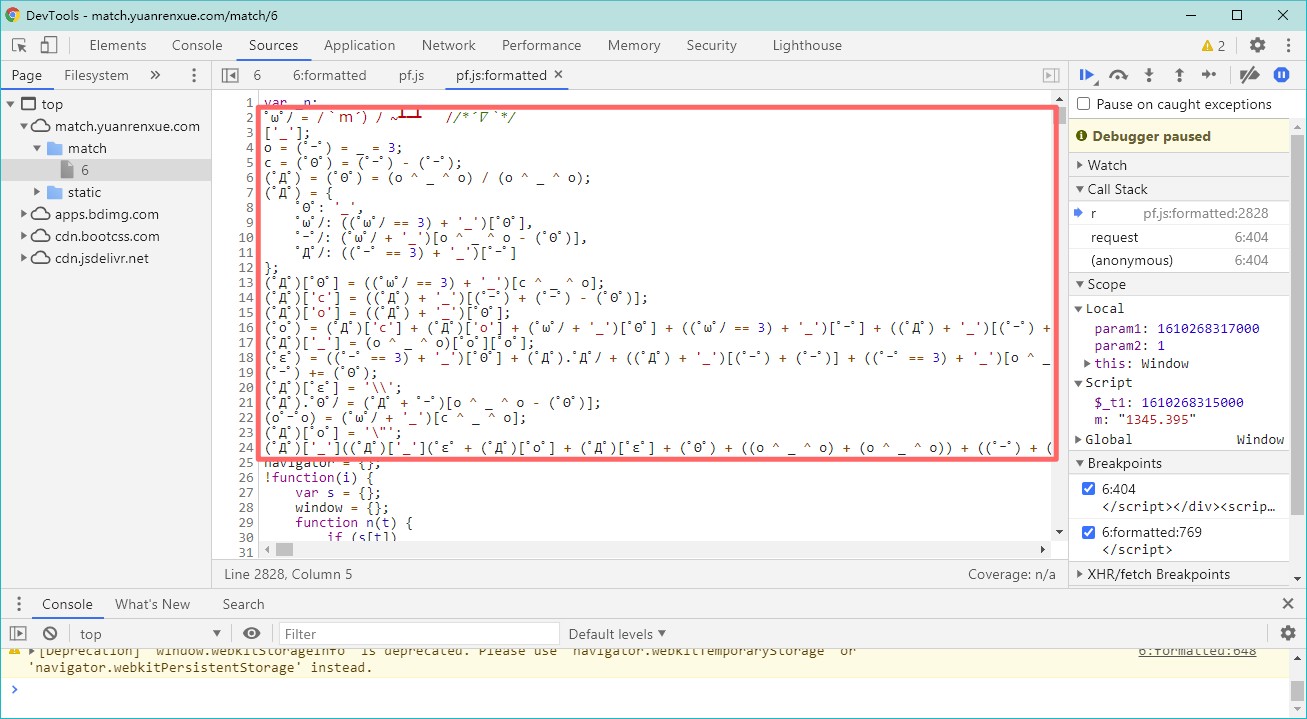Click the console Filter input field

418,634
